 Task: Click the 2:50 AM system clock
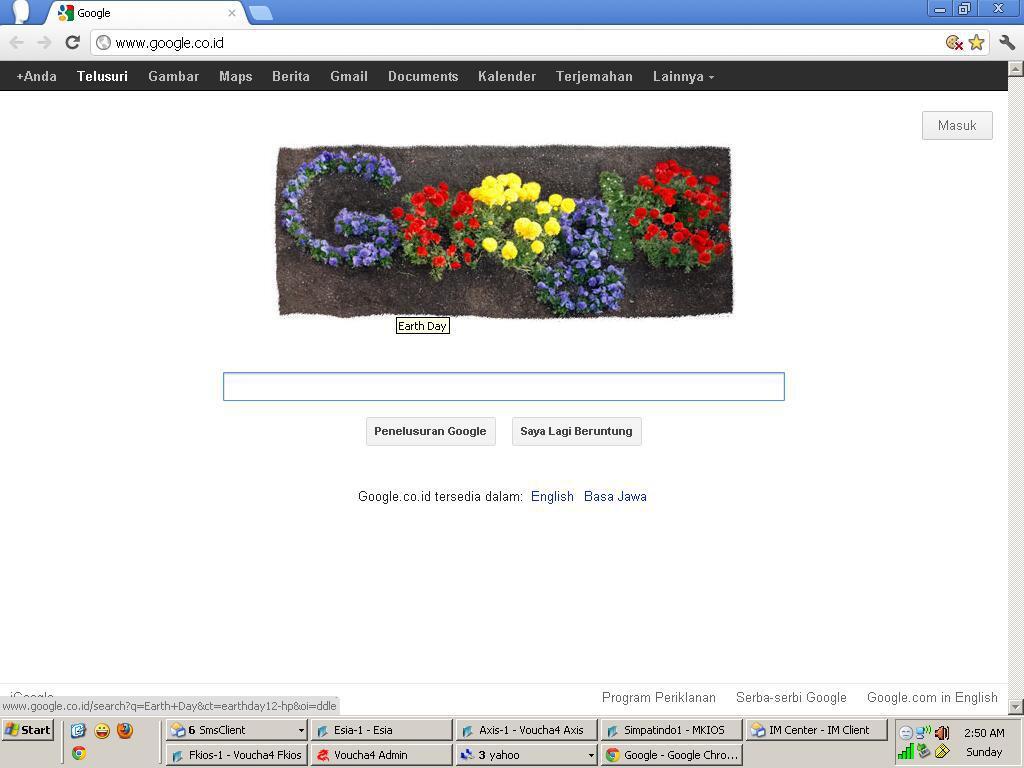click(984, 733)
